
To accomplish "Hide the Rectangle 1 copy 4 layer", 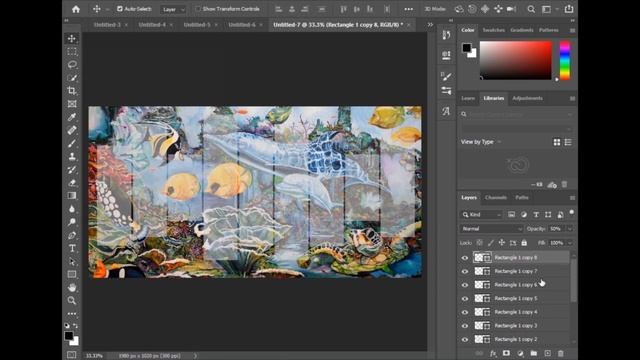I will point(464,312).
